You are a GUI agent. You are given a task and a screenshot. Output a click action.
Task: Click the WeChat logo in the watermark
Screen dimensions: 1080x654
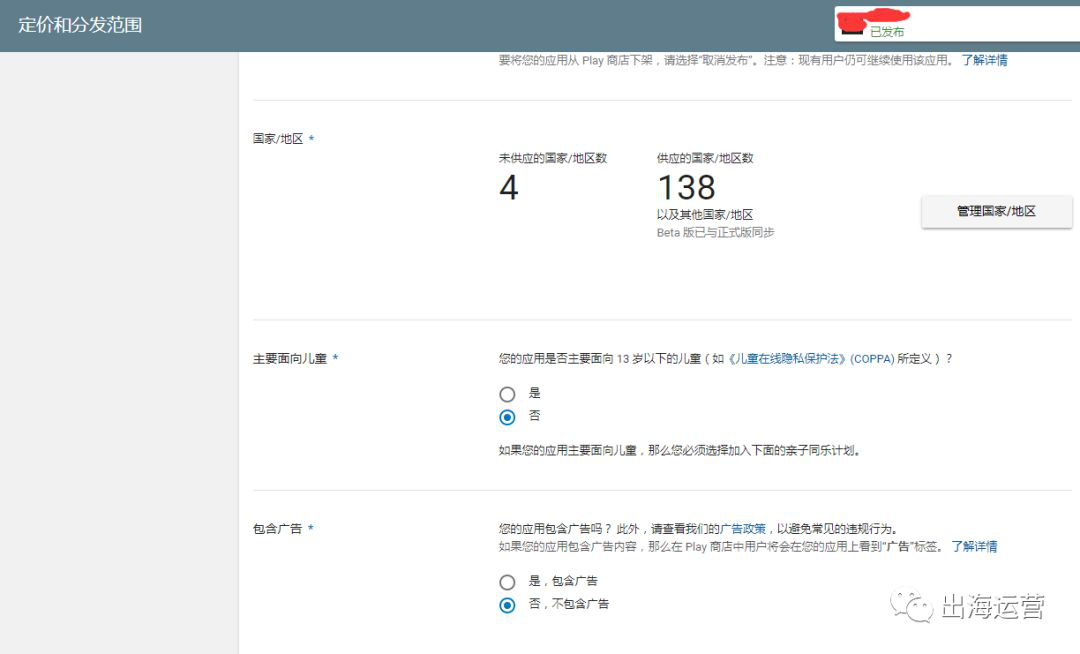(912, 605)
